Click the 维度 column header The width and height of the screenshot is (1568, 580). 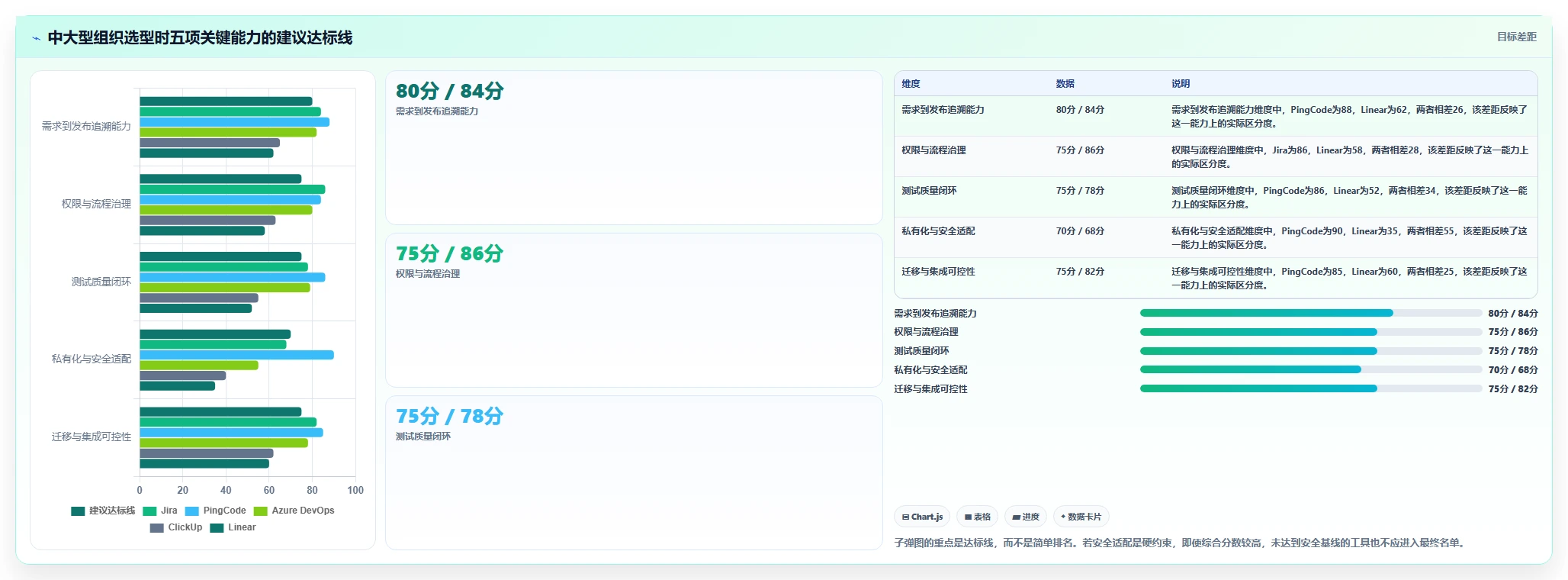pyautogui.click(x=911, y=84)
